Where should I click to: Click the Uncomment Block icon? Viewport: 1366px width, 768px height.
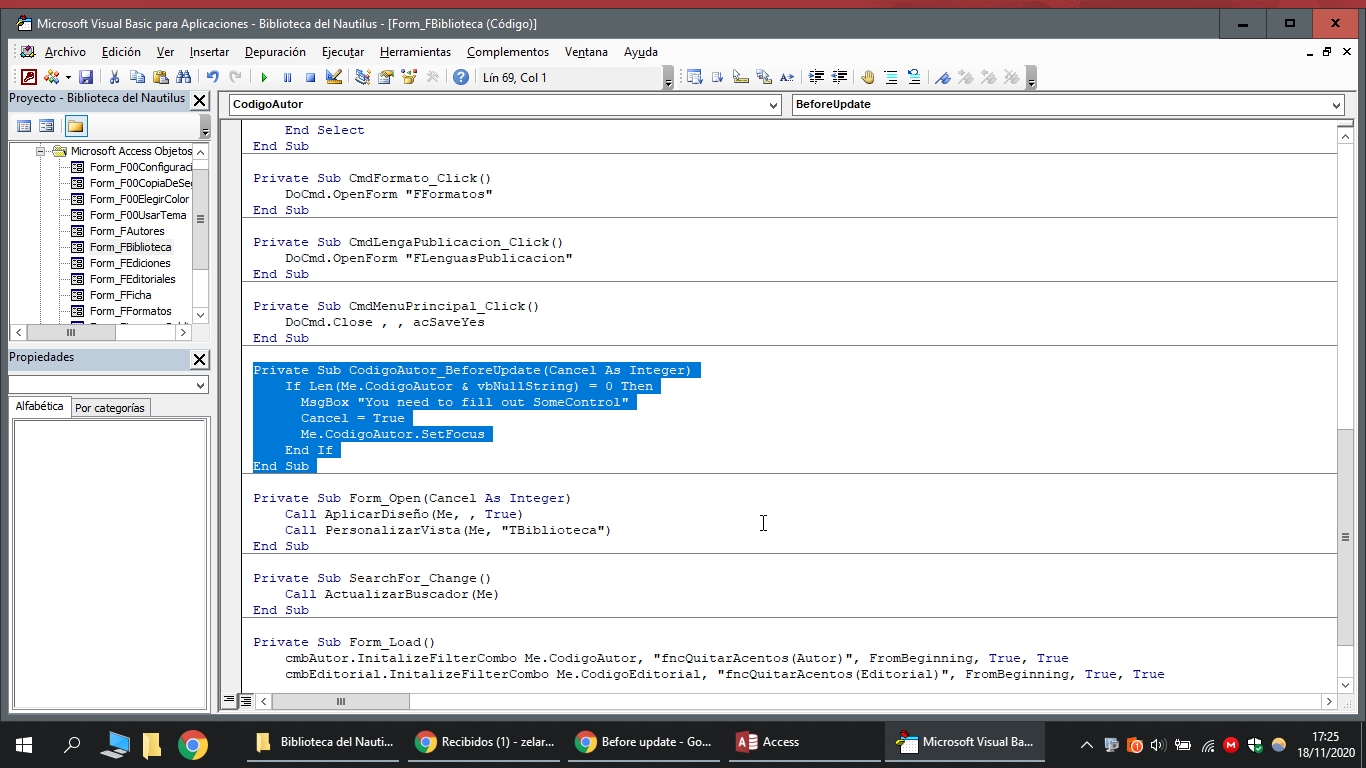point(914,77)
